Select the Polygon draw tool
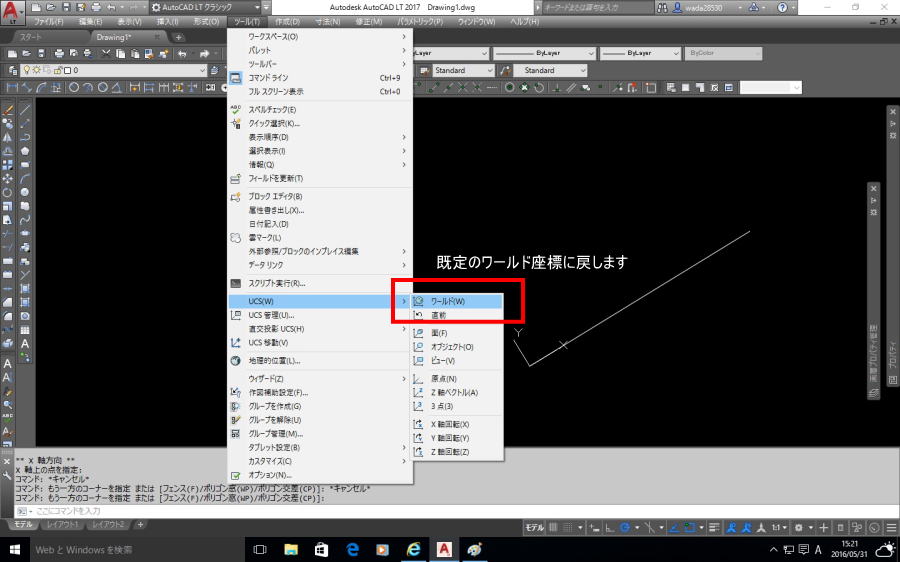 (25, 151)
